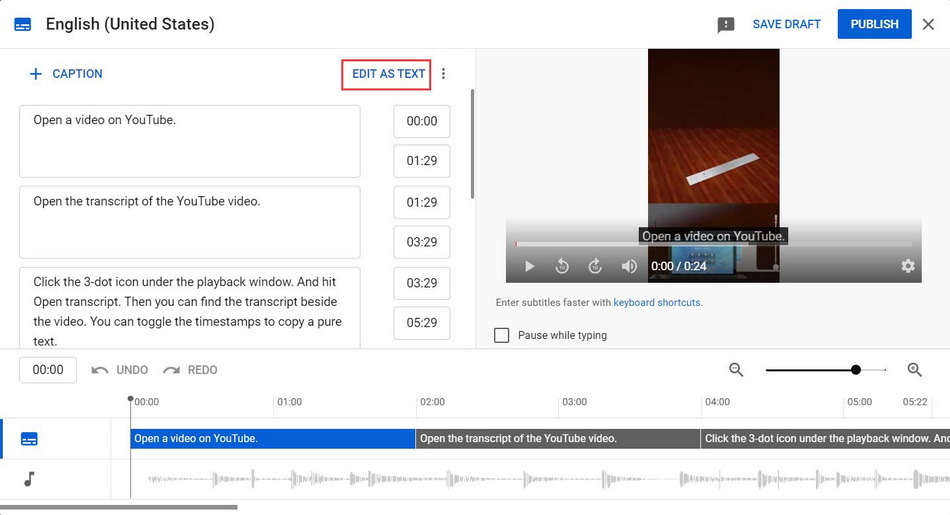The height and width of the screenshot is (515, 950).
Task: Zoom in the timeline
Action: 914,370
